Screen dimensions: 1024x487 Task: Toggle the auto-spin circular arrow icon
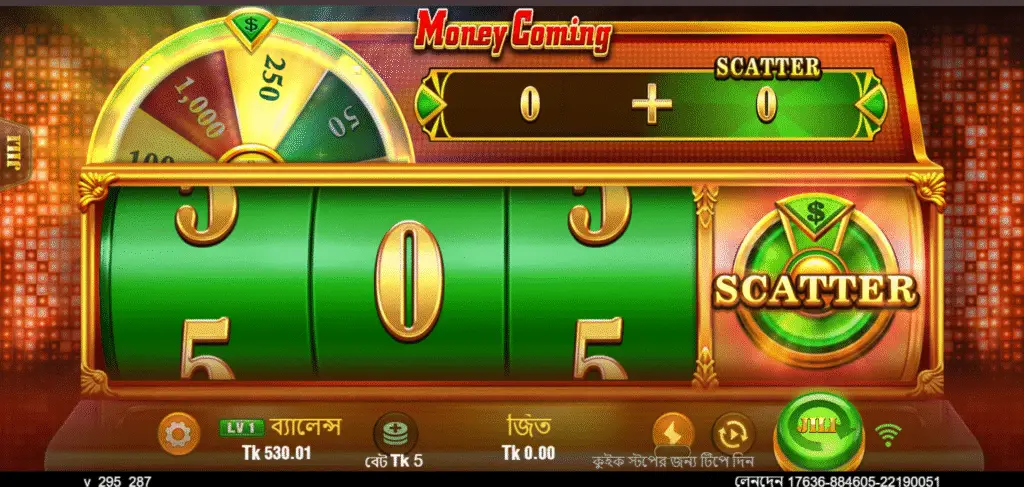[x=733, y=433]
